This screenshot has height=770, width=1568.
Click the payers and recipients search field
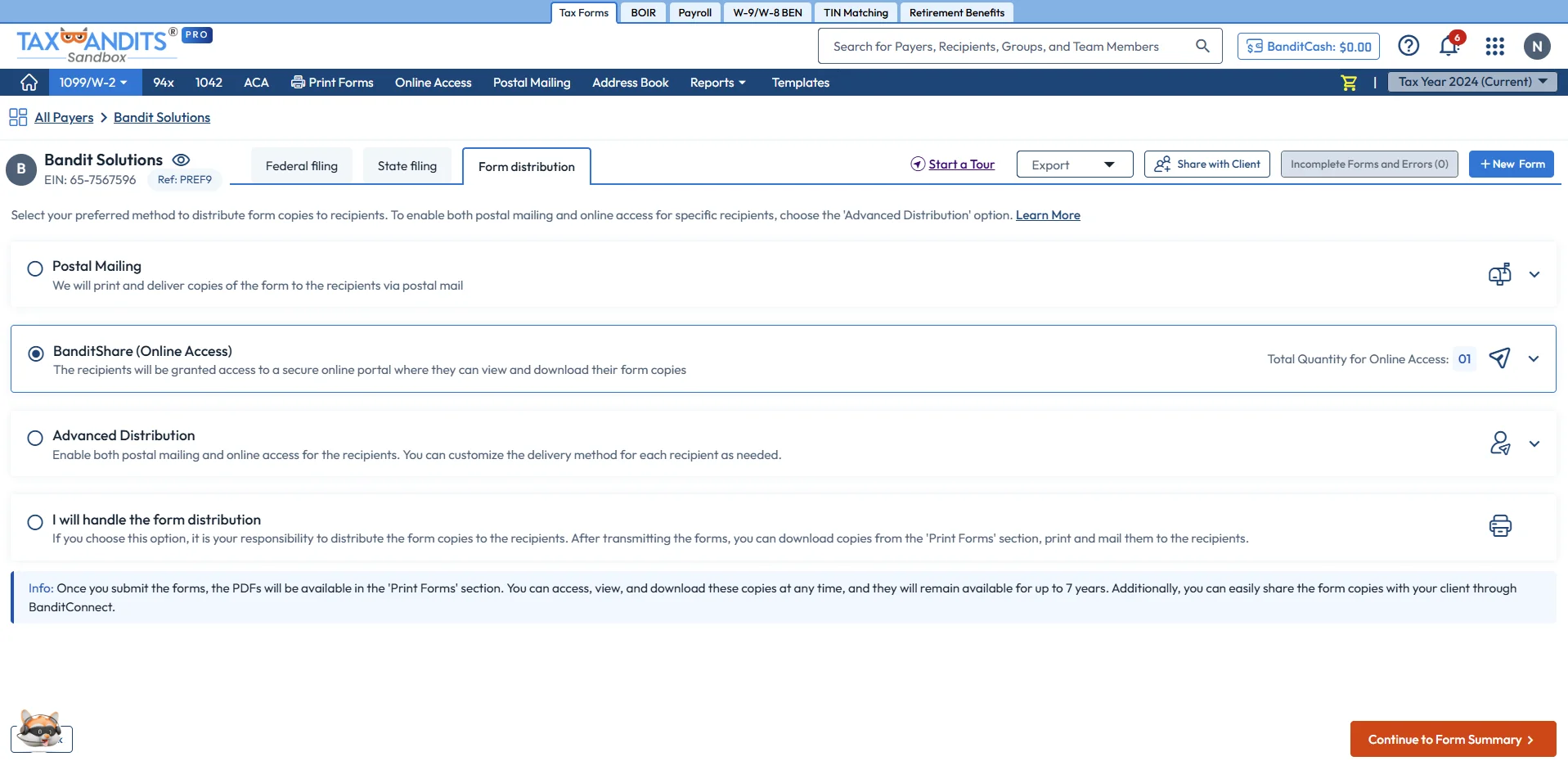(1020, 46)
